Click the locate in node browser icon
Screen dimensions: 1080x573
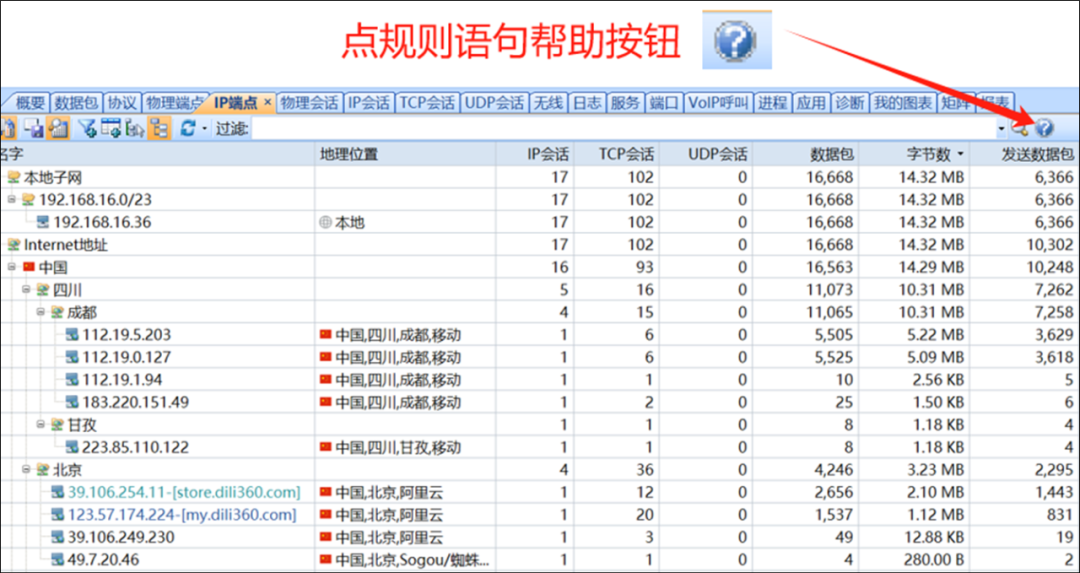pos(134,128)
